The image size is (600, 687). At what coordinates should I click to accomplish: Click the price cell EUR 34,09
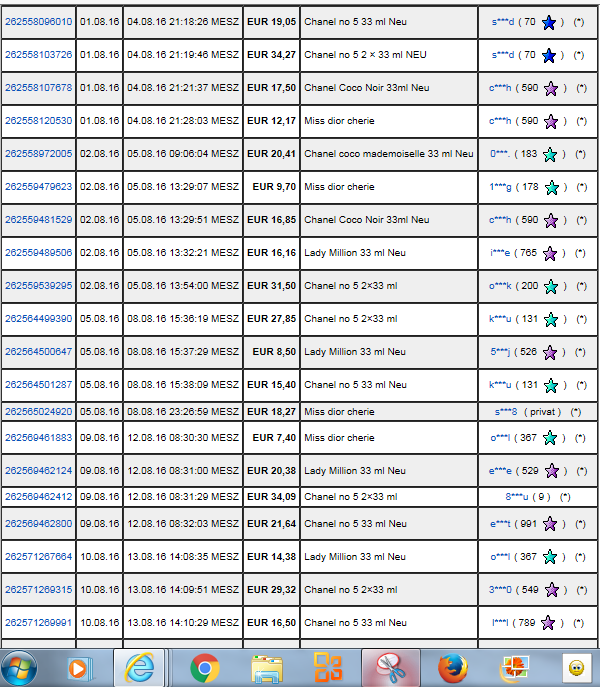coord(271,497)
